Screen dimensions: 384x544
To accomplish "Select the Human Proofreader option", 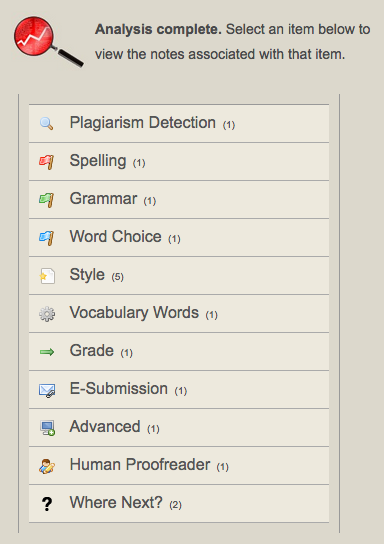I will click(x=179, y=466).
